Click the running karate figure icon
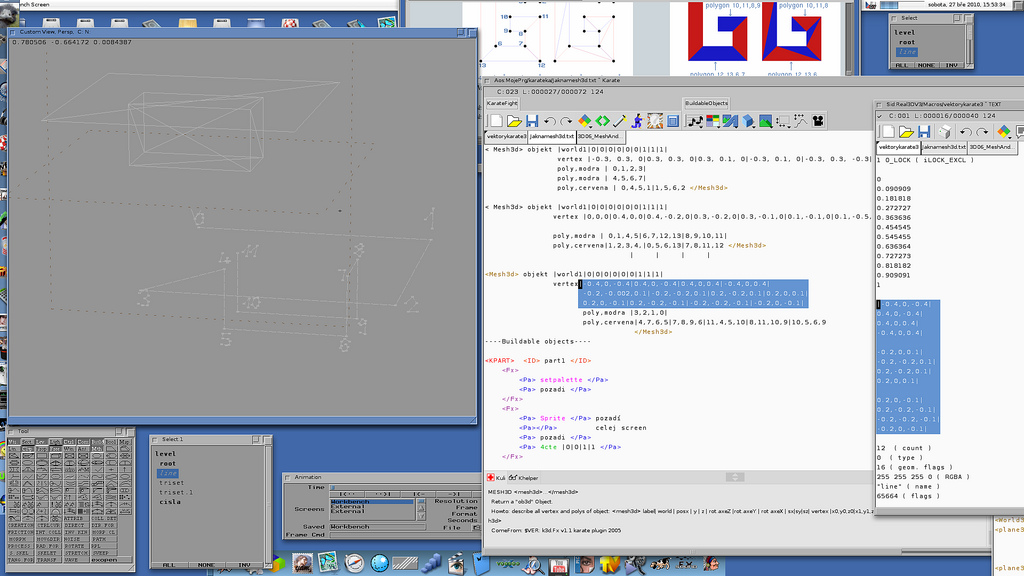 click(637, 121)
